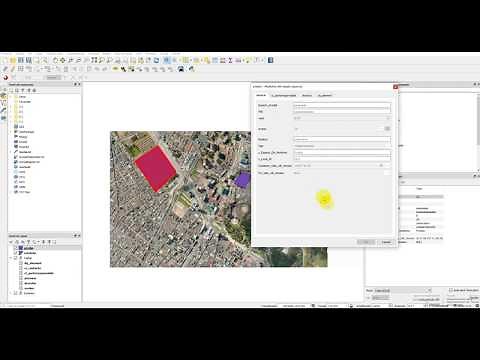Open the date dropdown arrow in feature dialog
Screen dimensions: 480x360
point(381,165)
